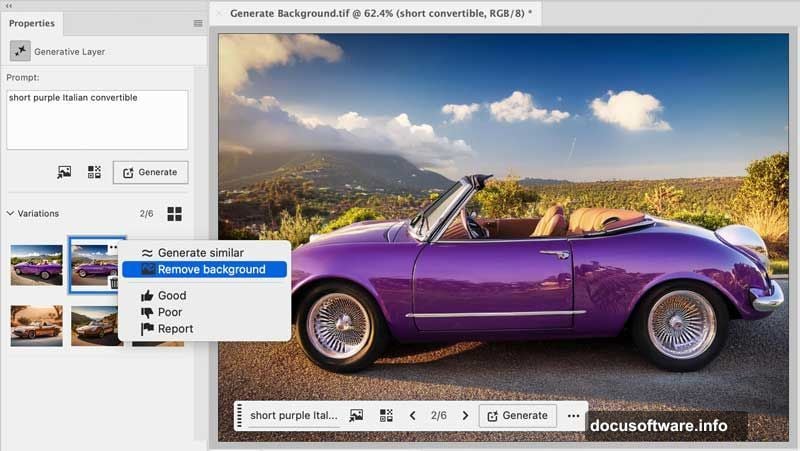Click the Generative Layer sparkle icon
800x451 pixels.
(20, 51)
